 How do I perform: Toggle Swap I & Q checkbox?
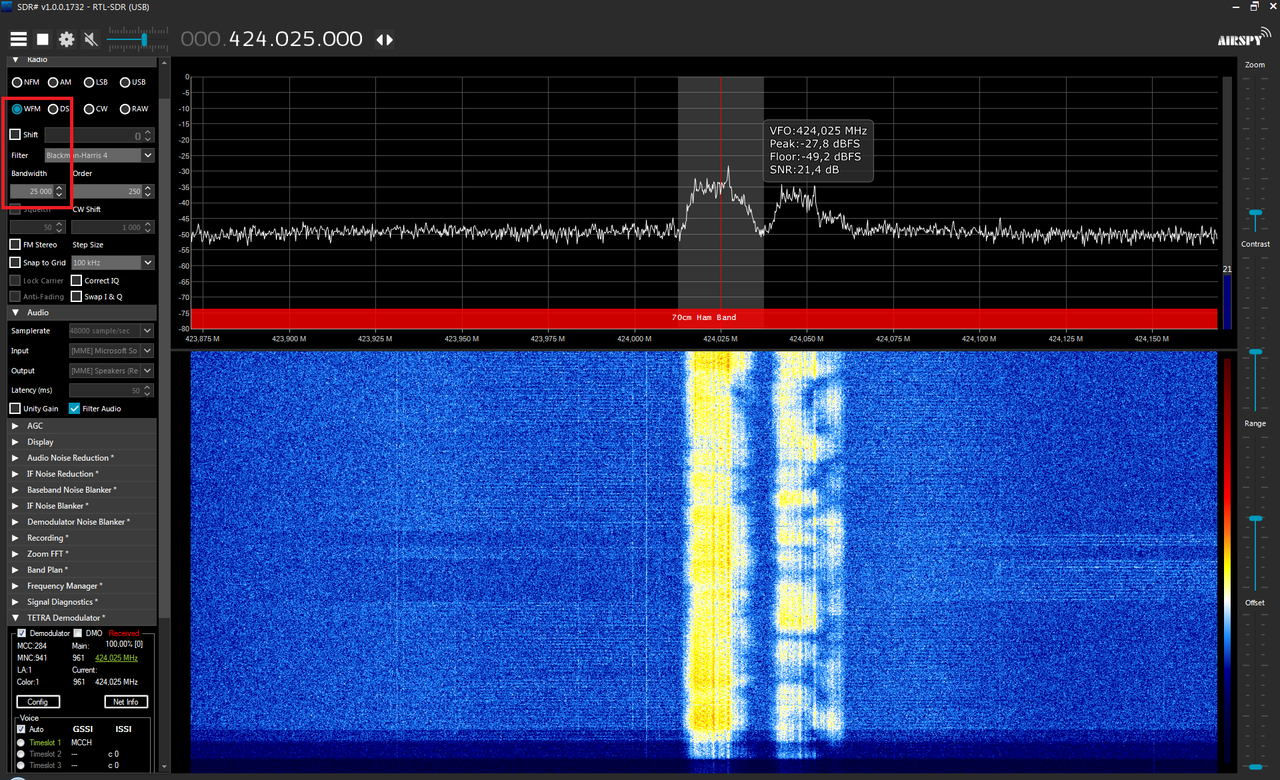click(x=77, y=296)
